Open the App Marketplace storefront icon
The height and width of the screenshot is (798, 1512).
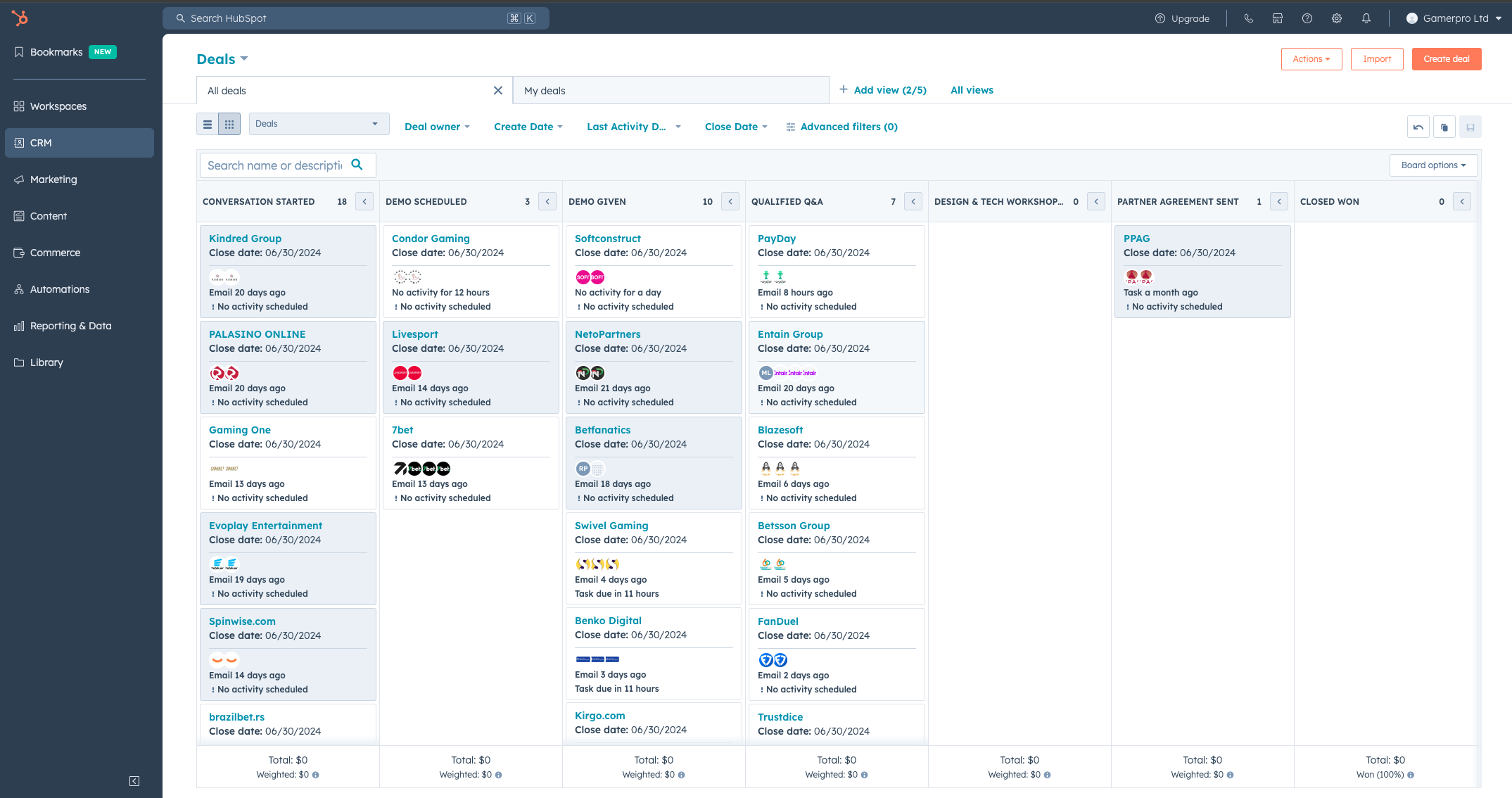(1278, 18)
